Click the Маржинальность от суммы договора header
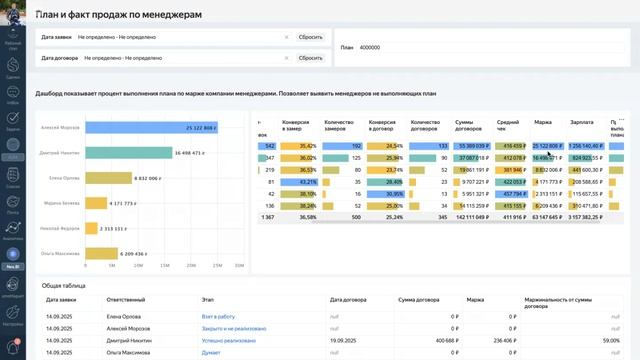 pyautogui.click(x=558, y=303)
